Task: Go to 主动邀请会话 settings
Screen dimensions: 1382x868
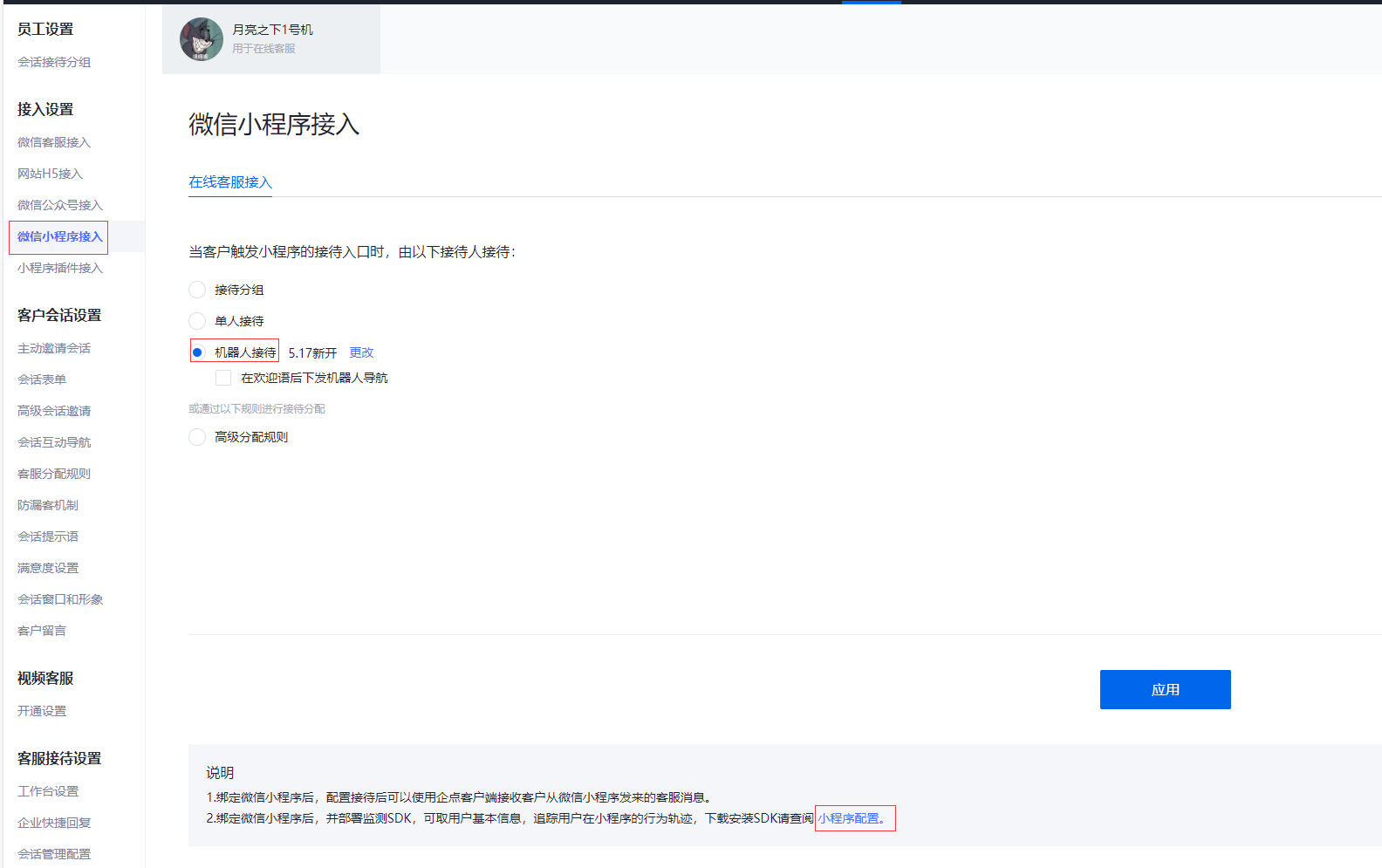Action: (54, 348)
